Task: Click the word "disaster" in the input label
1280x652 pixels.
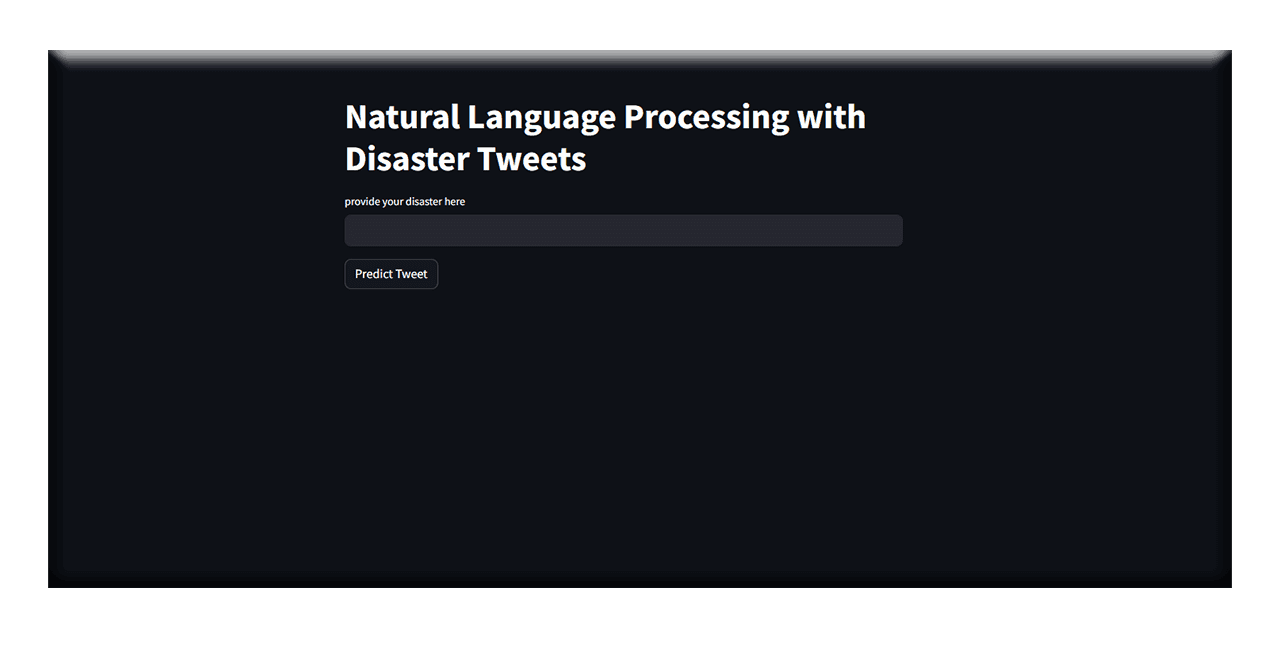Action: tap(423, 202)
